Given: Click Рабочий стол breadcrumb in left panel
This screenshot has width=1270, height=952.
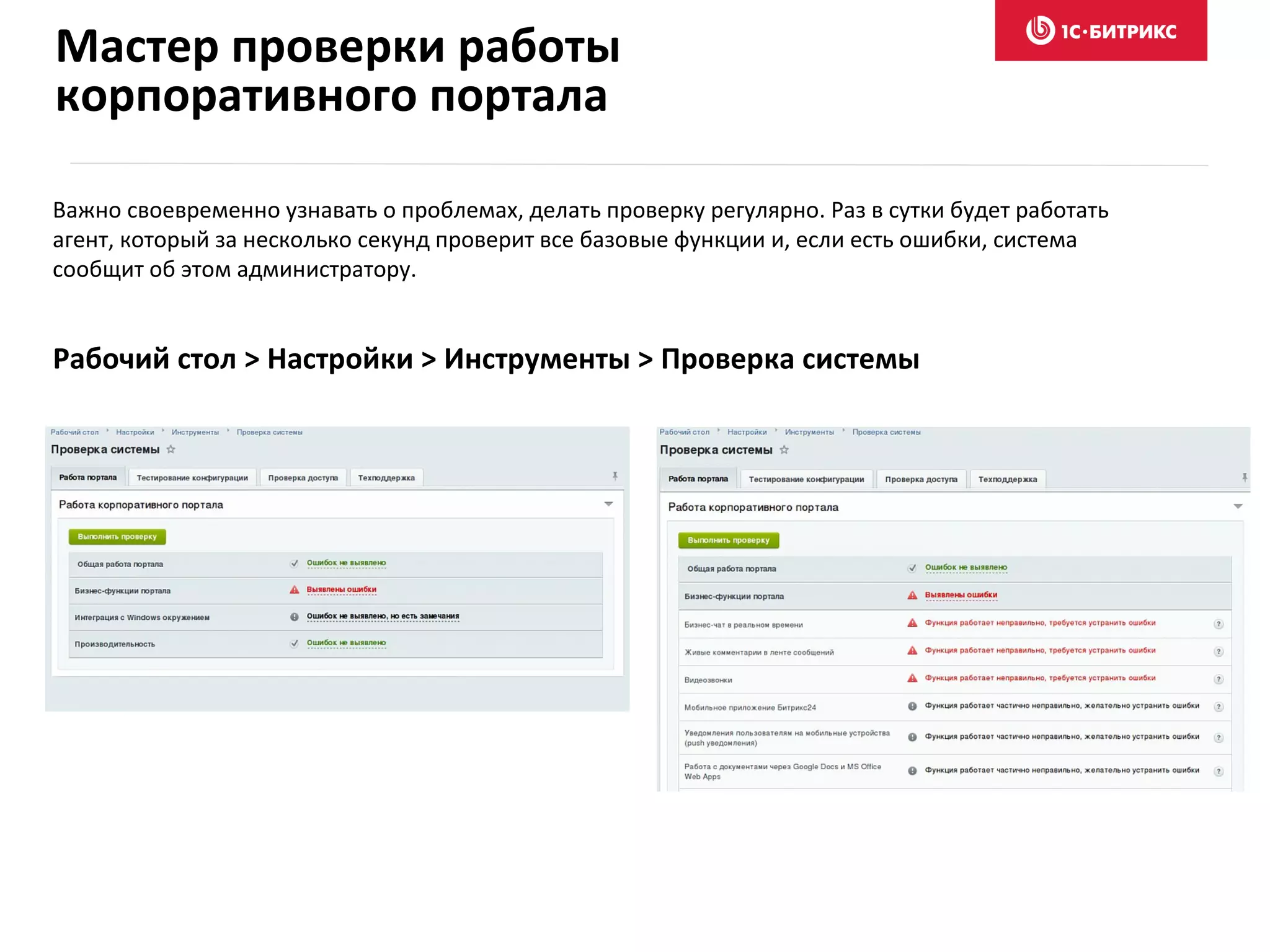Looking at the screenshot, I should (x=74, y=432).
